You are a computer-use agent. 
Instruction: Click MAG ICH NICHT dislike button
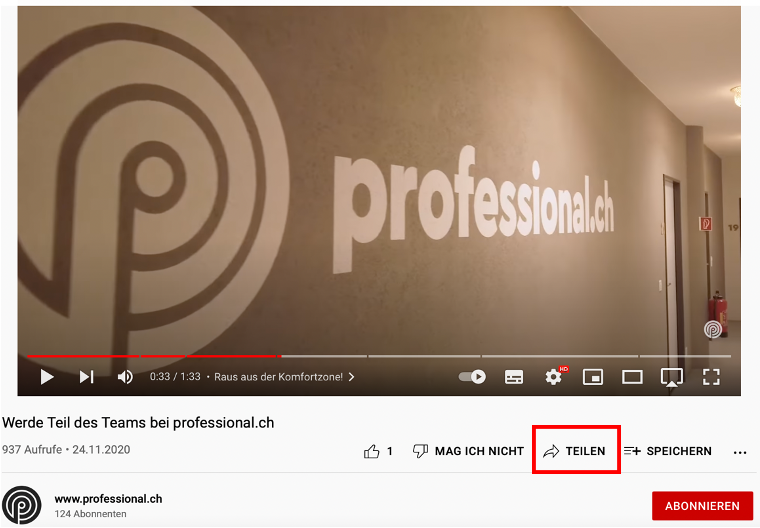(468, 451)
